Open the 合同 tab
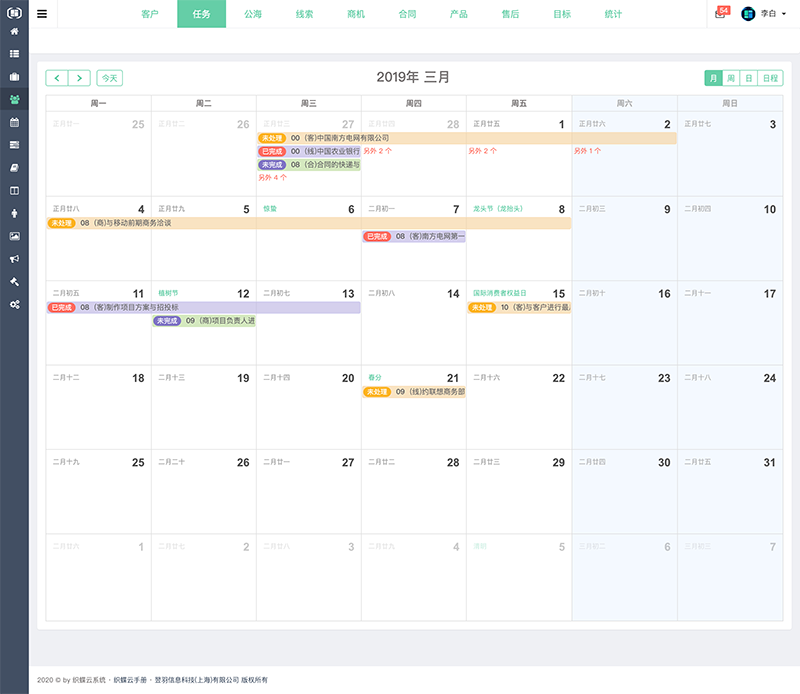Image resolution: width=800 pixels, height=694 pixels. coord(407,14)
